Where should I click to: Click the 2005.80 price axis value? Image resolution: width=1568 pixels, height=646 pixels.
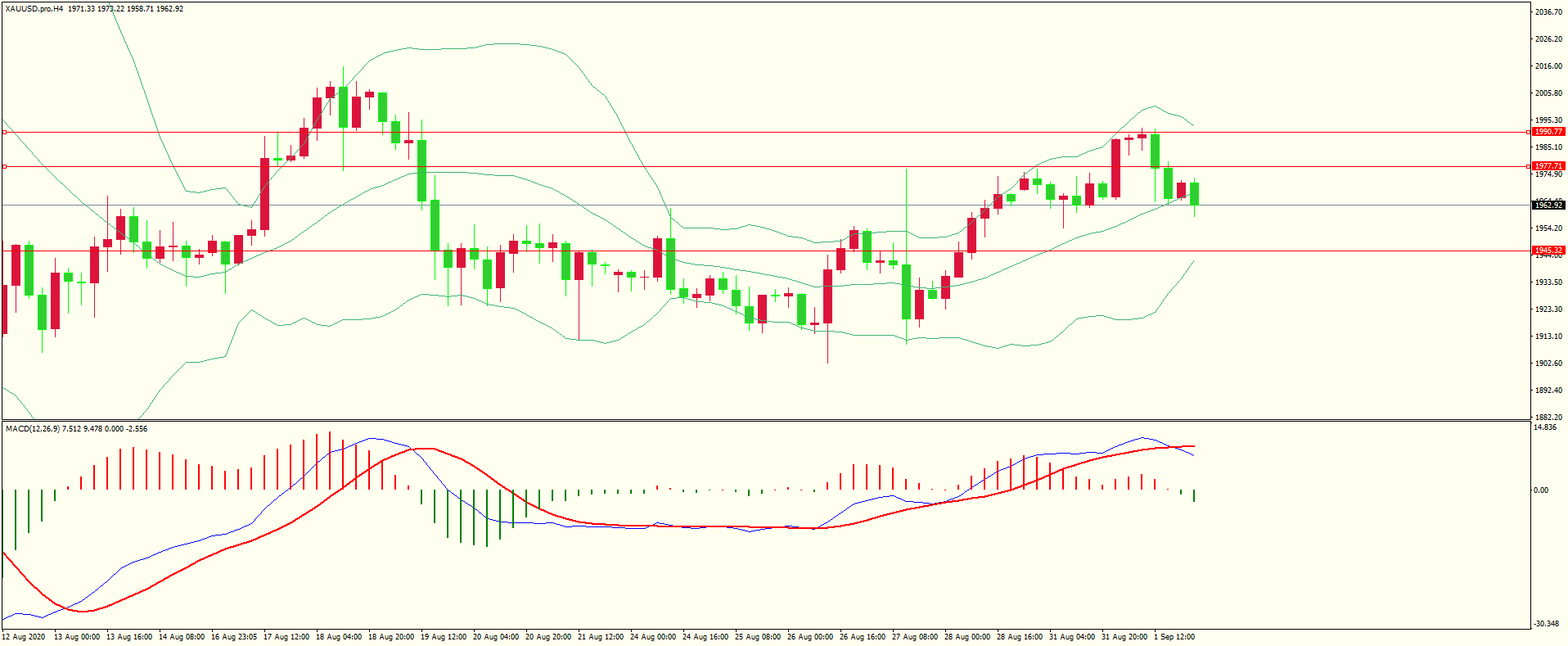click(1548, 93)
